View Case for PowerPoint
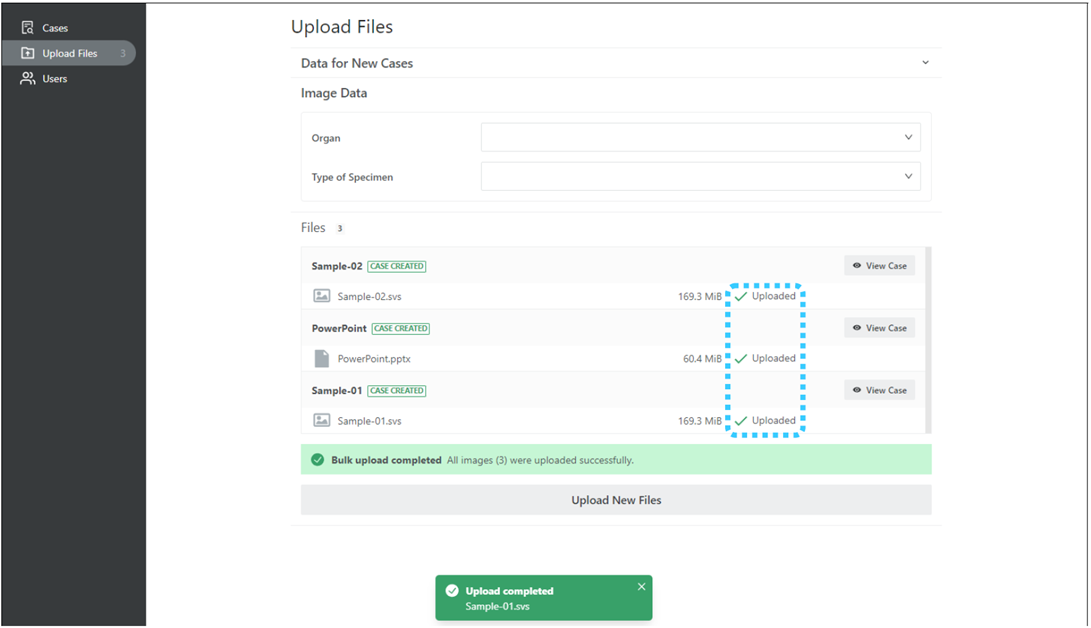This screenshot has width=1091, height=628. pyautogui.click(x=879, y=328)
